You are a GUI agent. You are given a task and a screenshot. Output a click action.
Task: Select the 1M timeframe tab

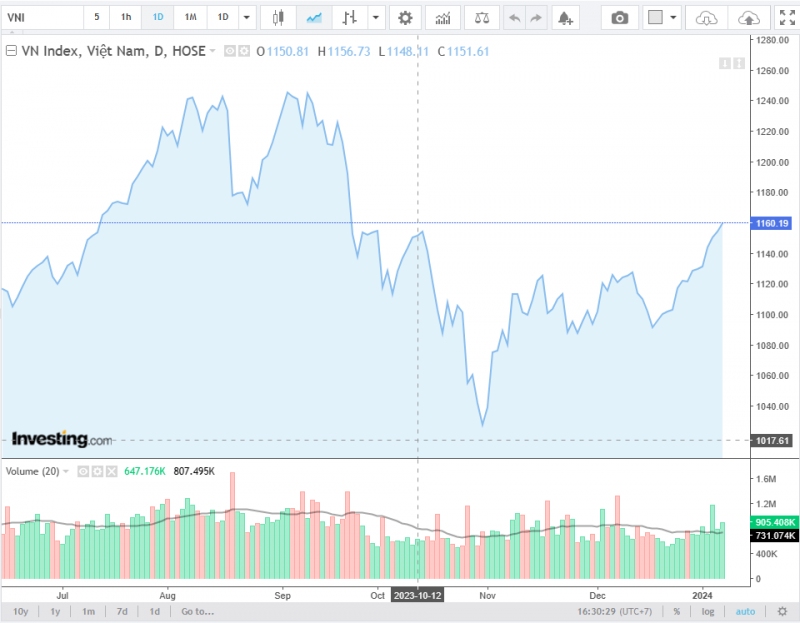pos(190,18)
